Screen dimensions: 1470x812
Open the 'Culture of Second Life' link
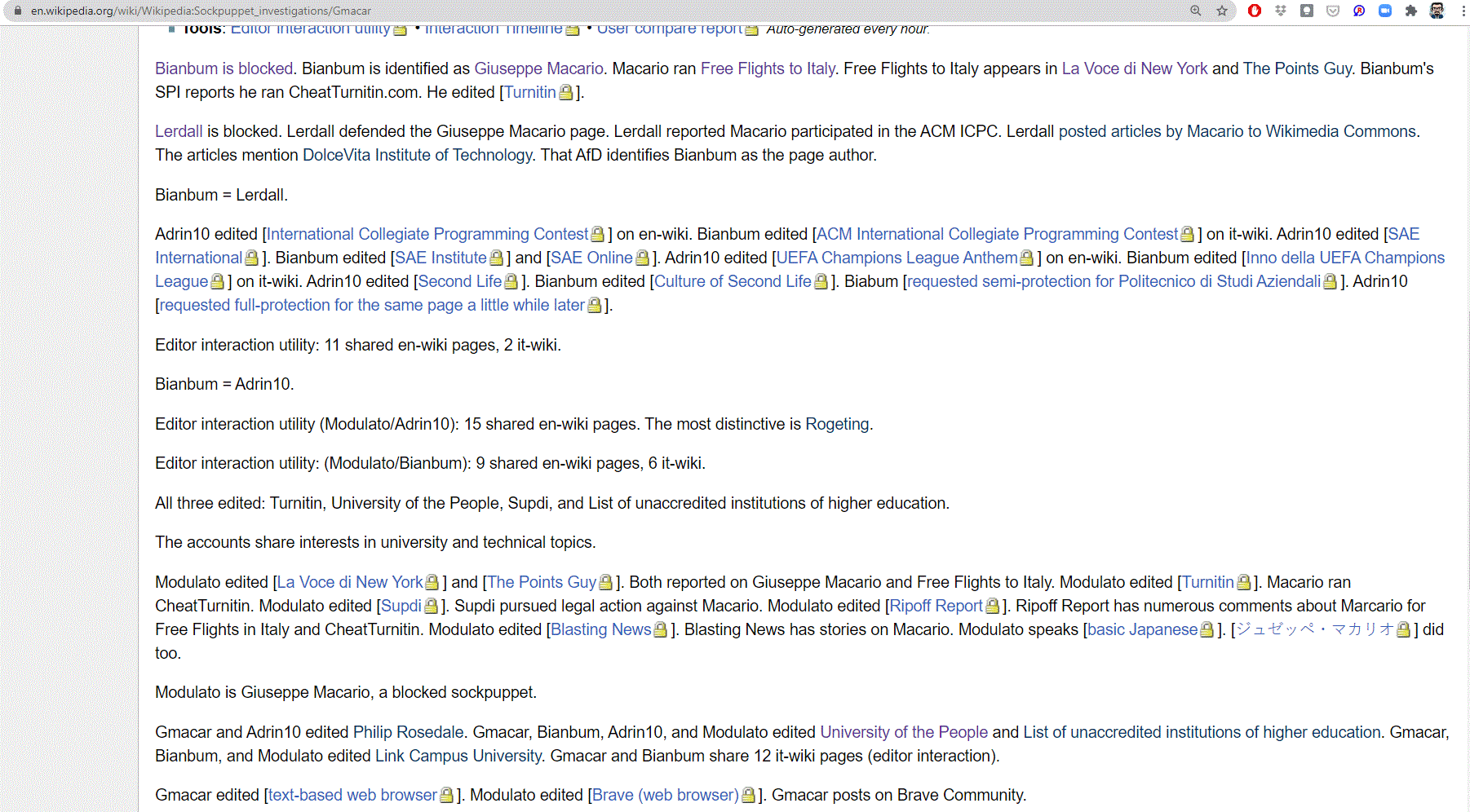point(733,281)
